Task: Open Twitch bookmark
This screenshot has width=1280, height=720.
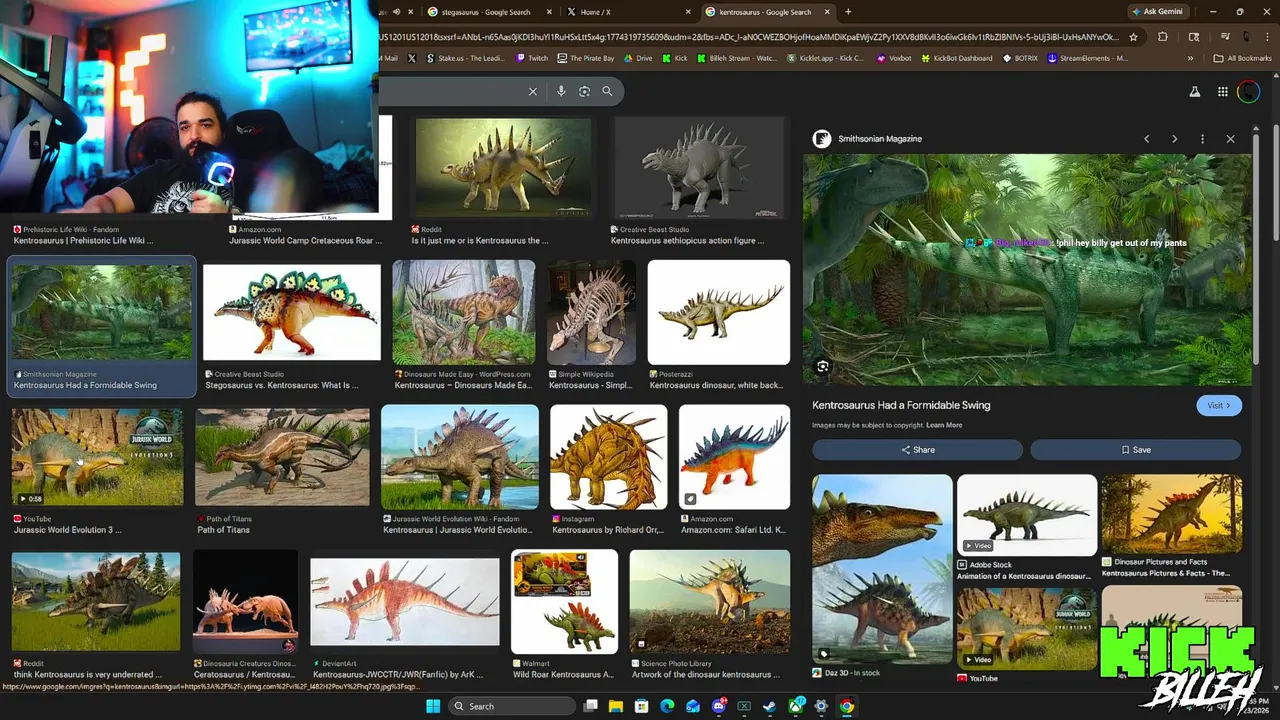Action: (x=532, y=58)
